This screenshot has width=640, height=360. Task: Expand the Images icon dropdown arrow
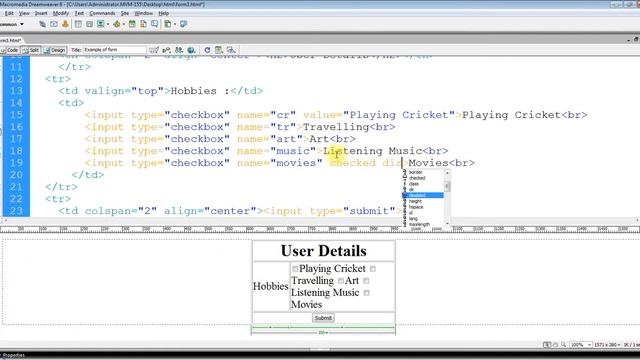tap(108, 24)
